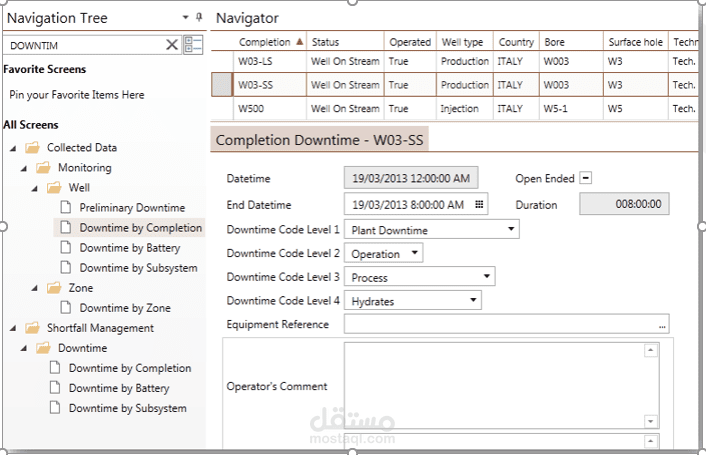The image size is (706, 455).
Task: Click the Collected Data folder icon
Action: click(32, 148)
